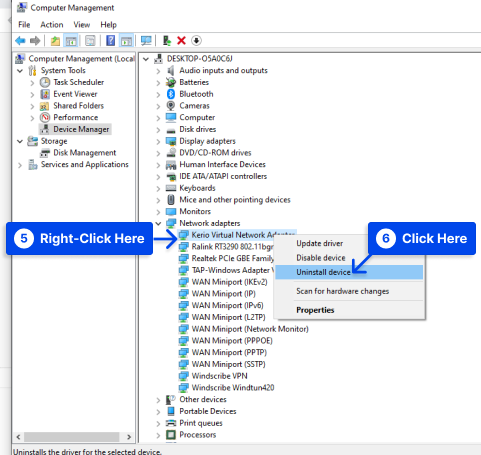Collapse the Storage tree node

click(20, 141)
